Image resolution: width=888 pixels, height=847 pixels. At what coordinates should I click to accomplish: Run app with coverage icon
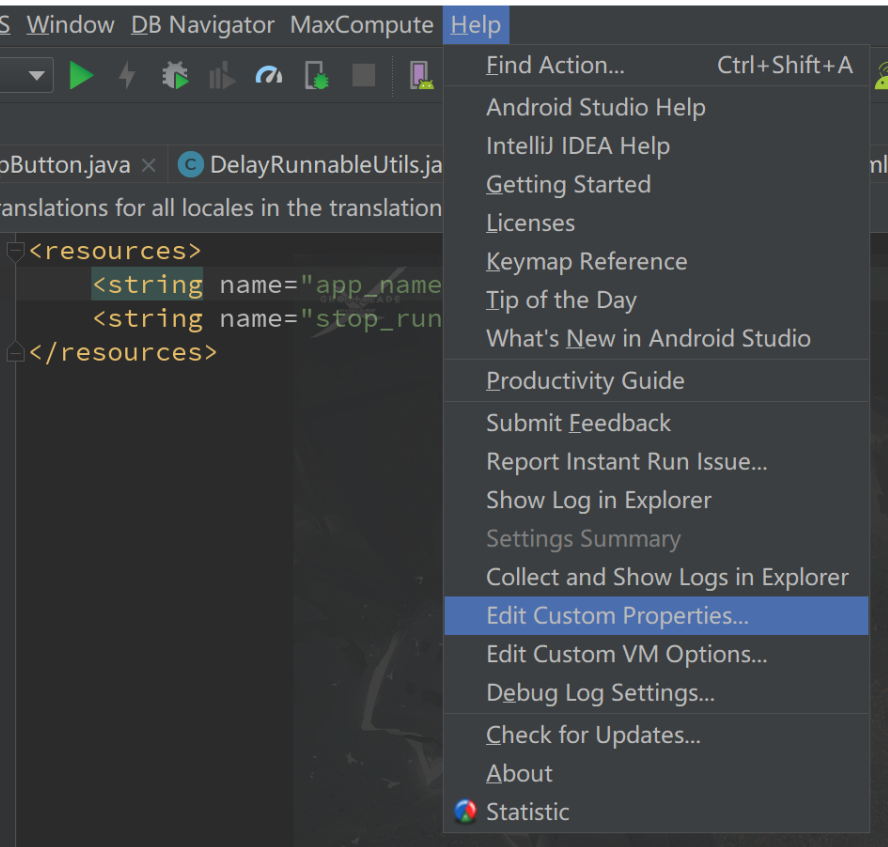point(222,75)
